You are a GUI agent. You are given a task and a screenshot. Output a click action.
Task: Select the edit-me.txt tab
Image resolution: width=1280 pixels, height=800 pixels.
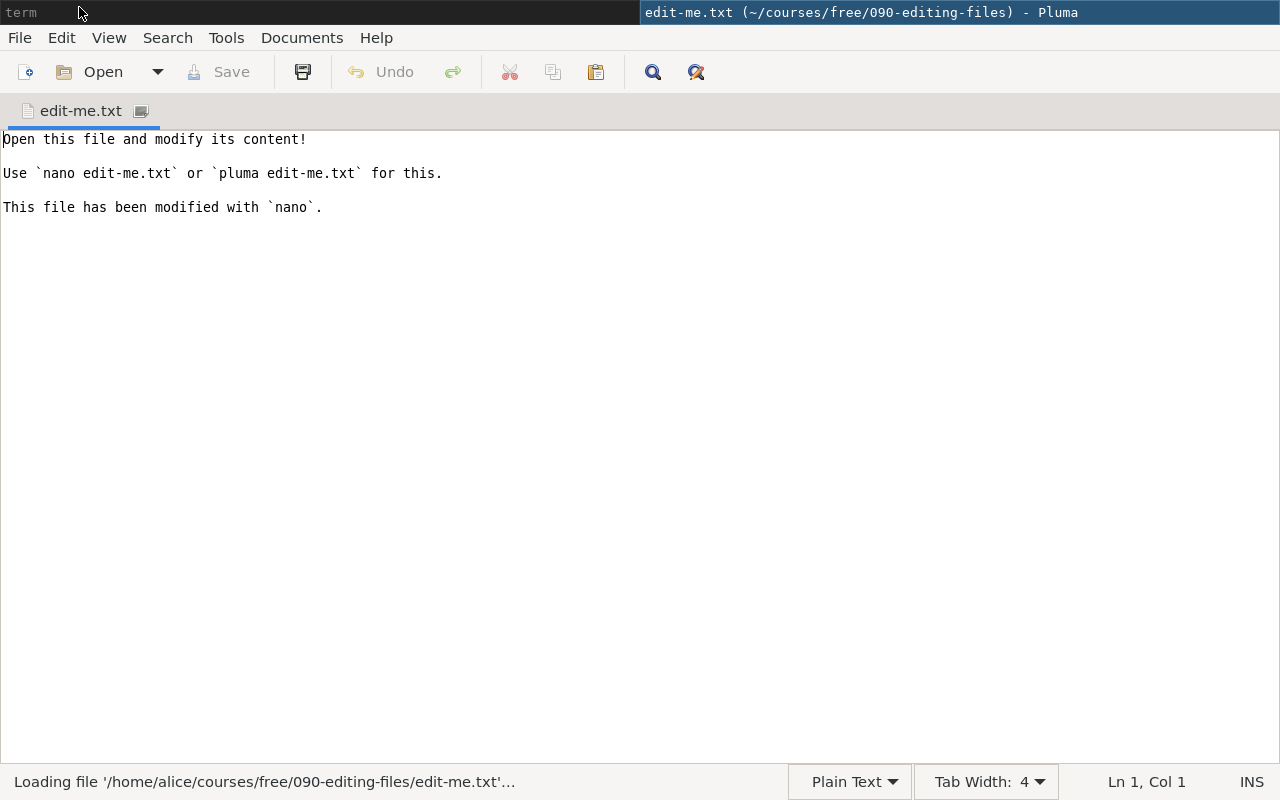click(80, 111)
